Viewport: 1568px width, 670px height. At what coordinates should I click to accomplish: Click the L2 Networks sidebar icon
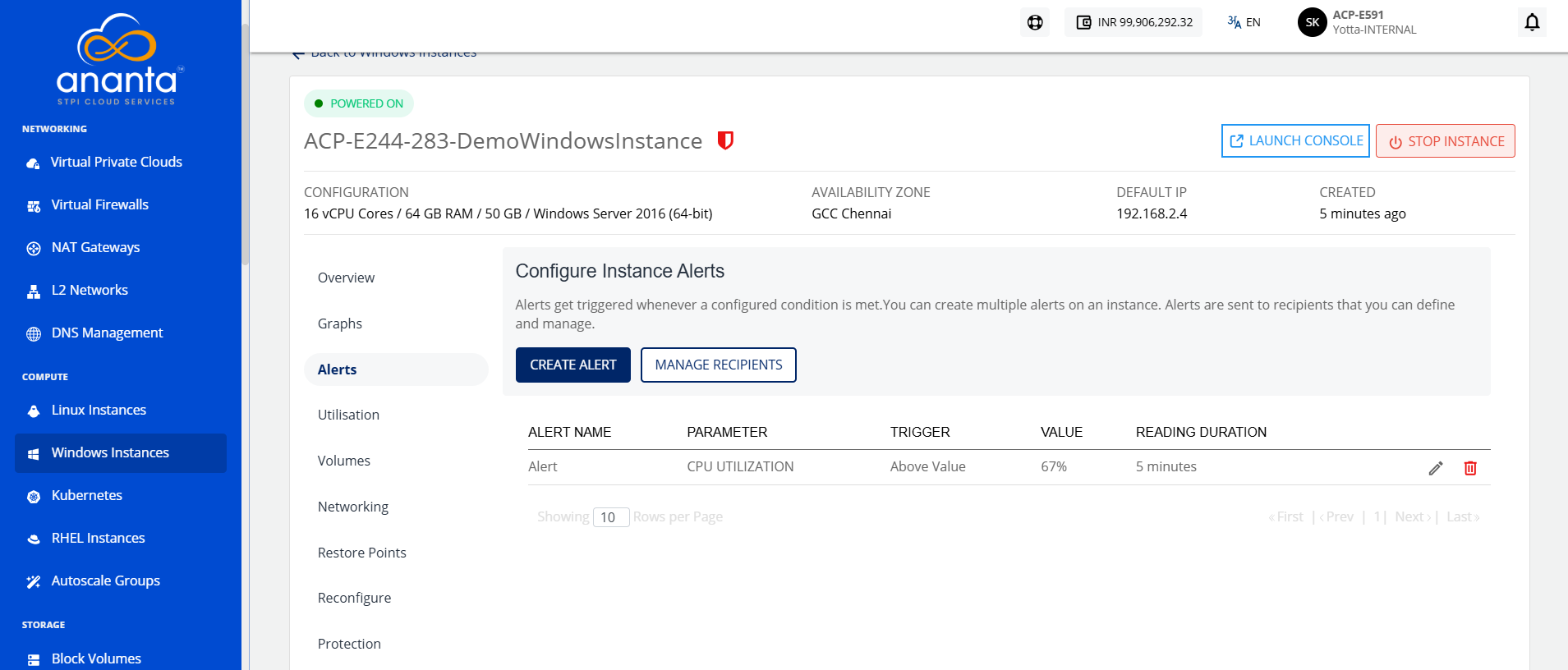[x=34, y=291]
